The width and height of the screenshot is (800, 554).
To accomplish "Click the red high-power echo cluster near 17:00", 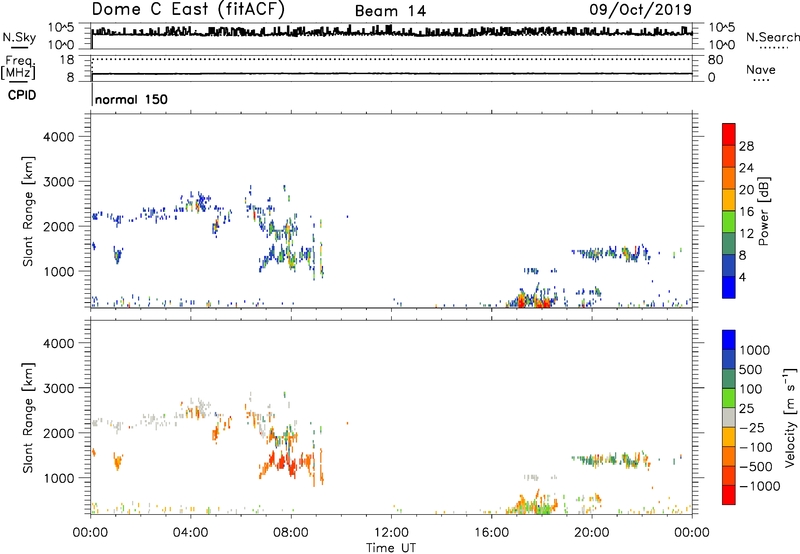I will pyautogui.click(x=521, y=300).
